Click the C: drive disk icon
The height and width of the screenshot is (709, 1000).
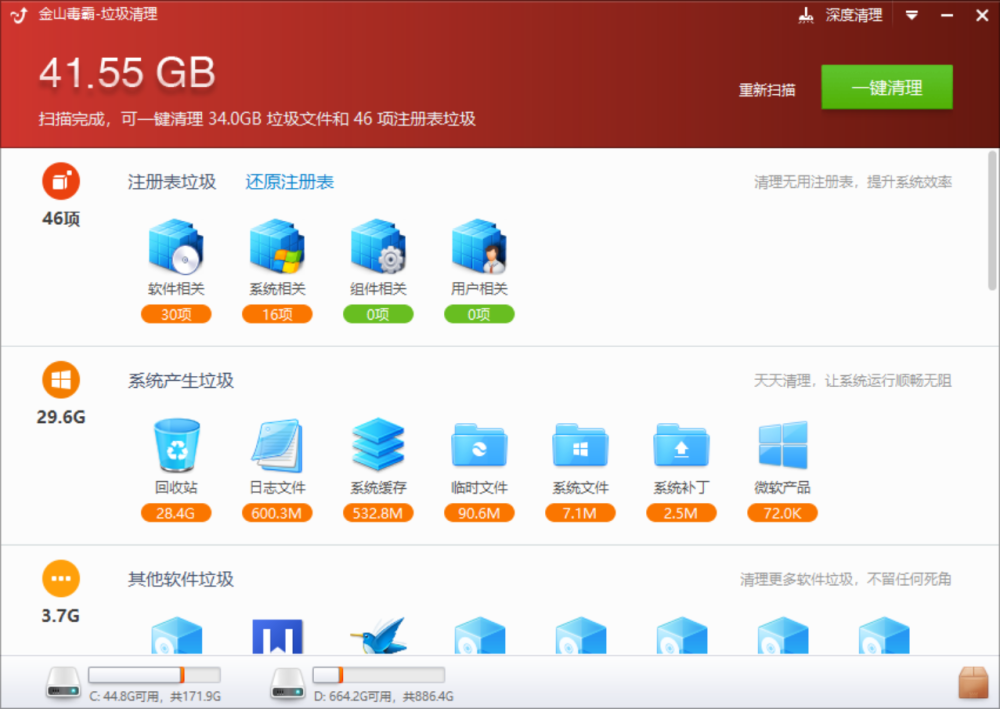click(62, 683)
